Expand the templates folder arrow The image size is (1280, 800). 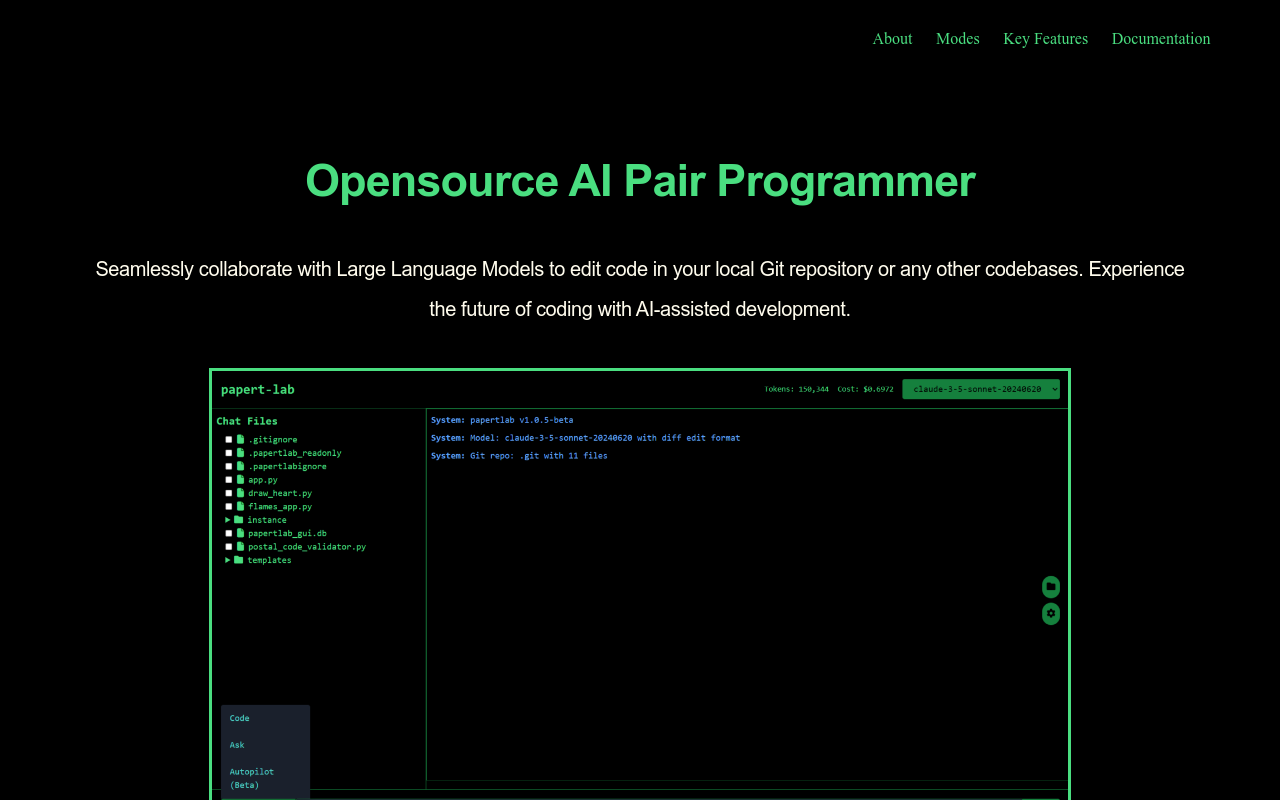(228, 560)
